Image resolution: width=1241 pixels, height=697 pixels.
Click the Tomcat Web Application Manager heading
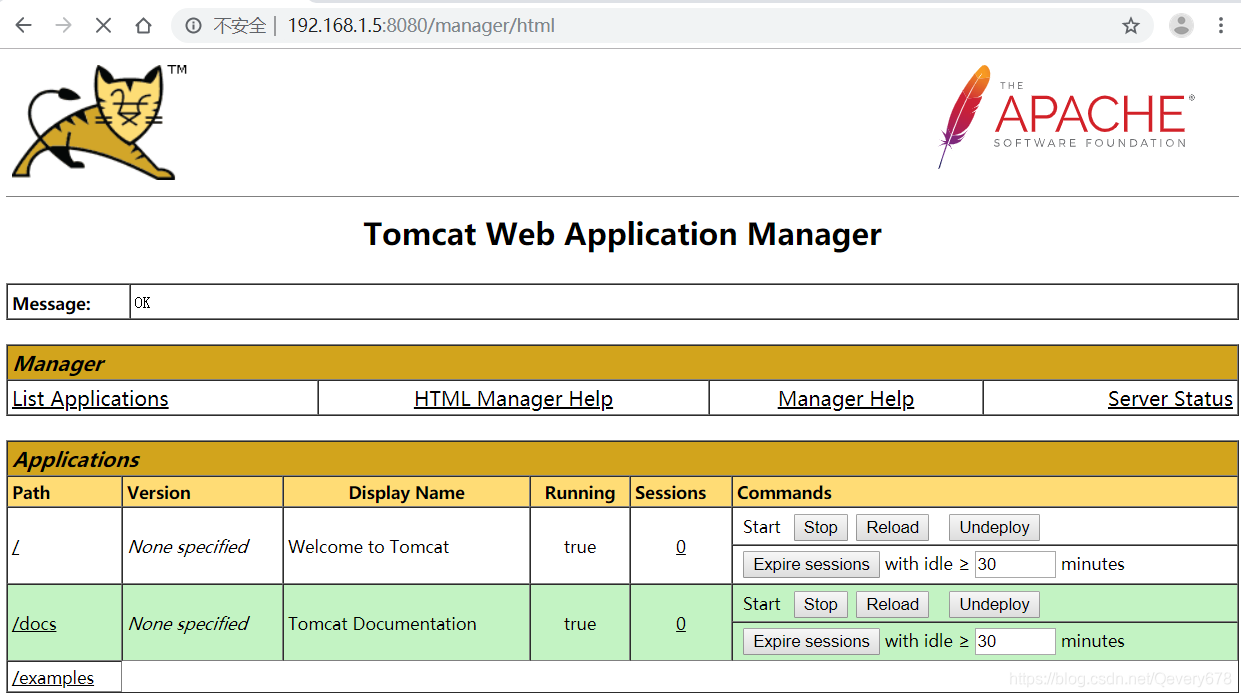click(x=622, y=234)
